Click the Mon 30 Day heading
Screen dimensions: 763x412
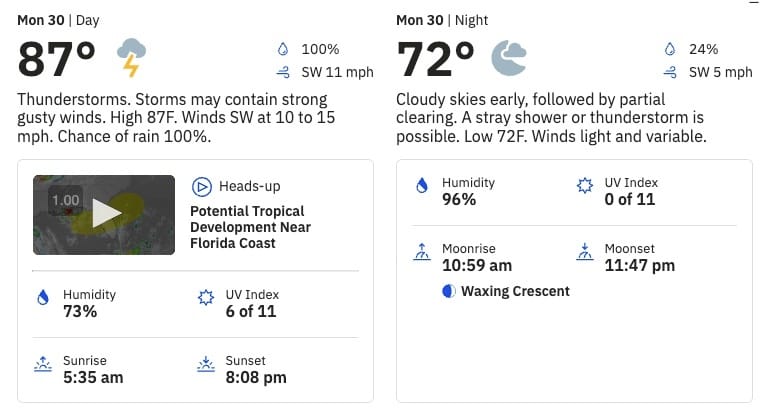58,20
